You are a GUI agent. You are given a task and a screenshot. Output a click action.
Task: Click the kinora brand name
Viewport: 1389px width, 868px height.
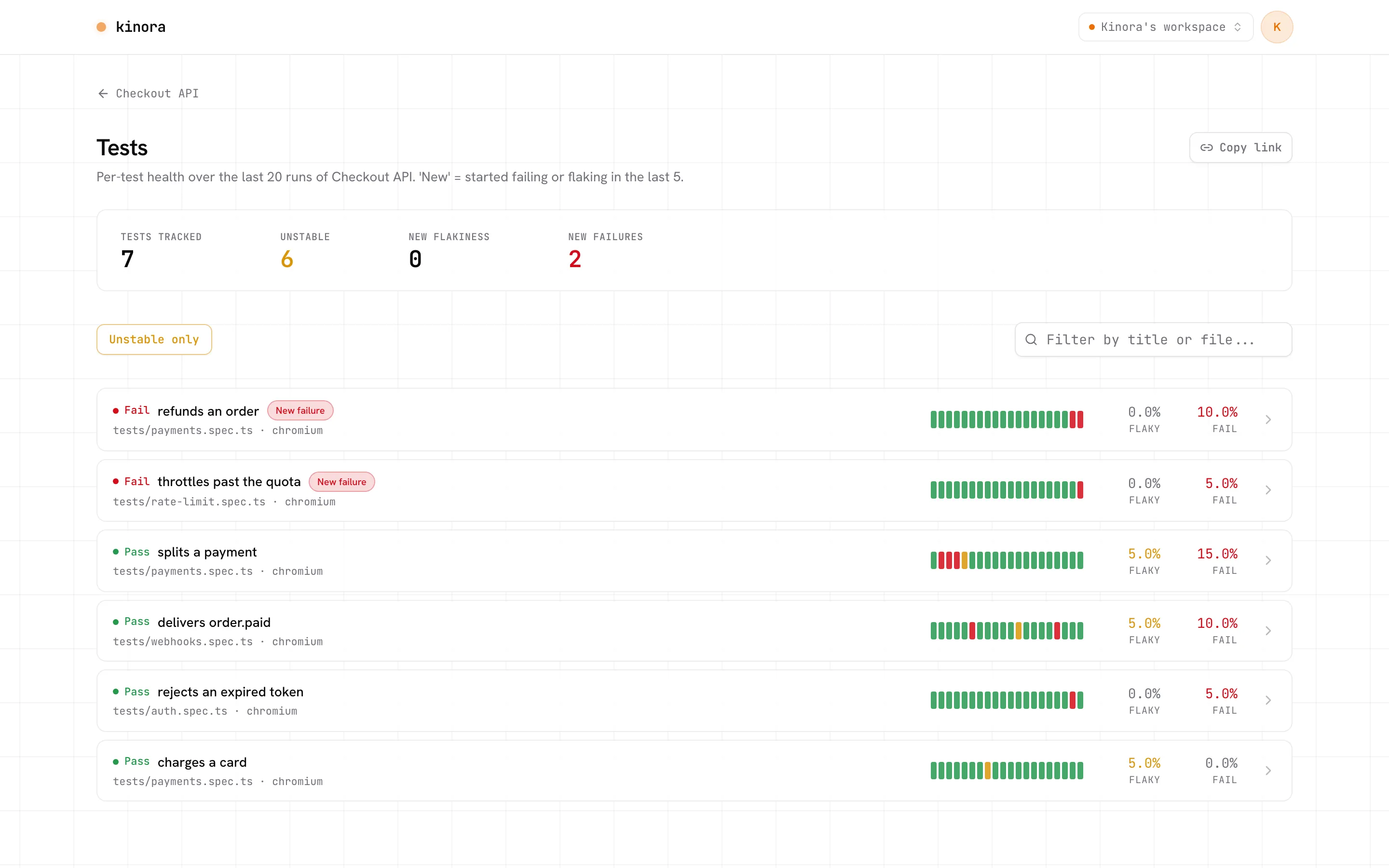(x=141, y=27)
